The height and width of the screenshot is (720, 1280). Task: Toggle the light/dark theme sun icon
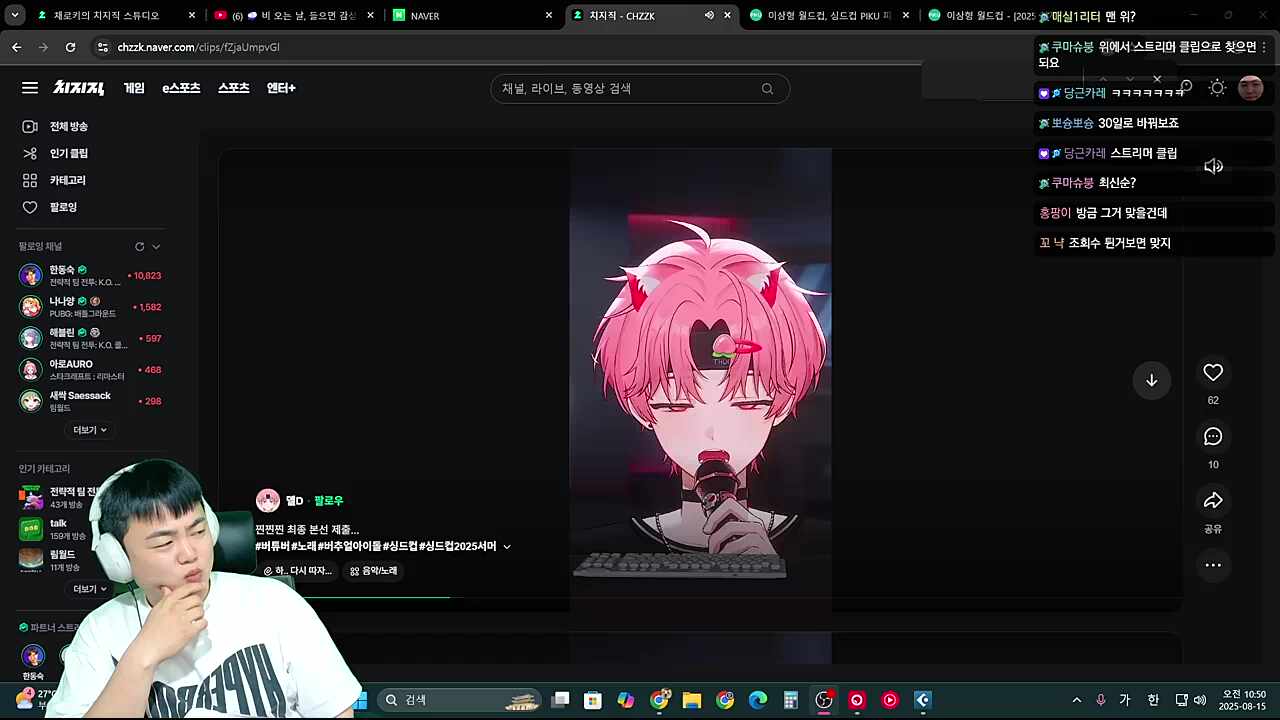tap(1217, 88)
